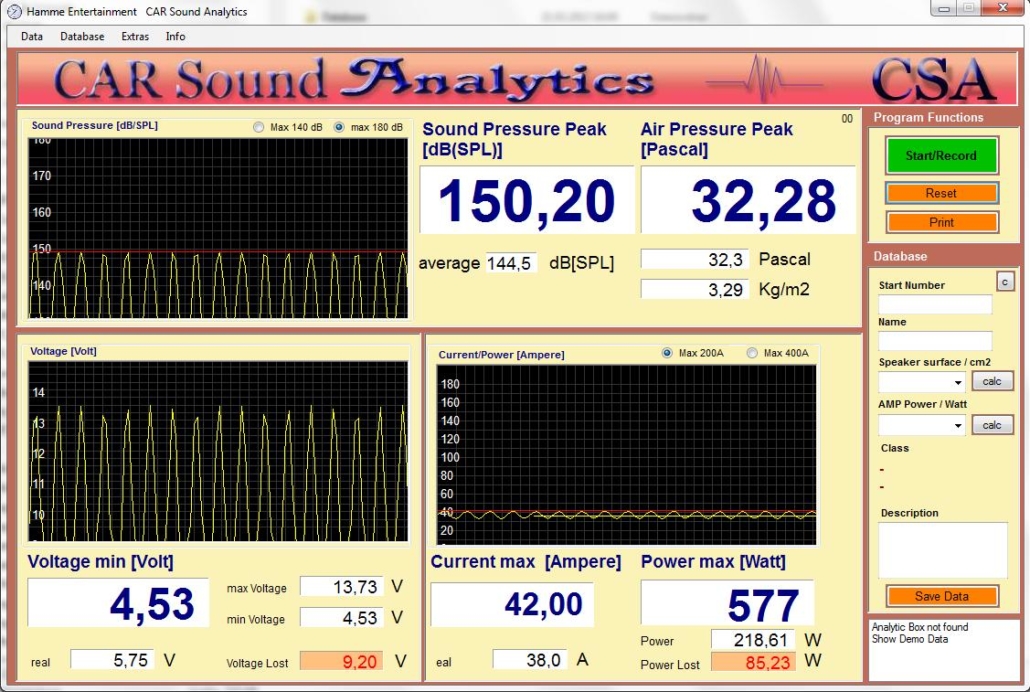Click the orange Reset button
Screen dimensions: 1030x692
[941, 193]
